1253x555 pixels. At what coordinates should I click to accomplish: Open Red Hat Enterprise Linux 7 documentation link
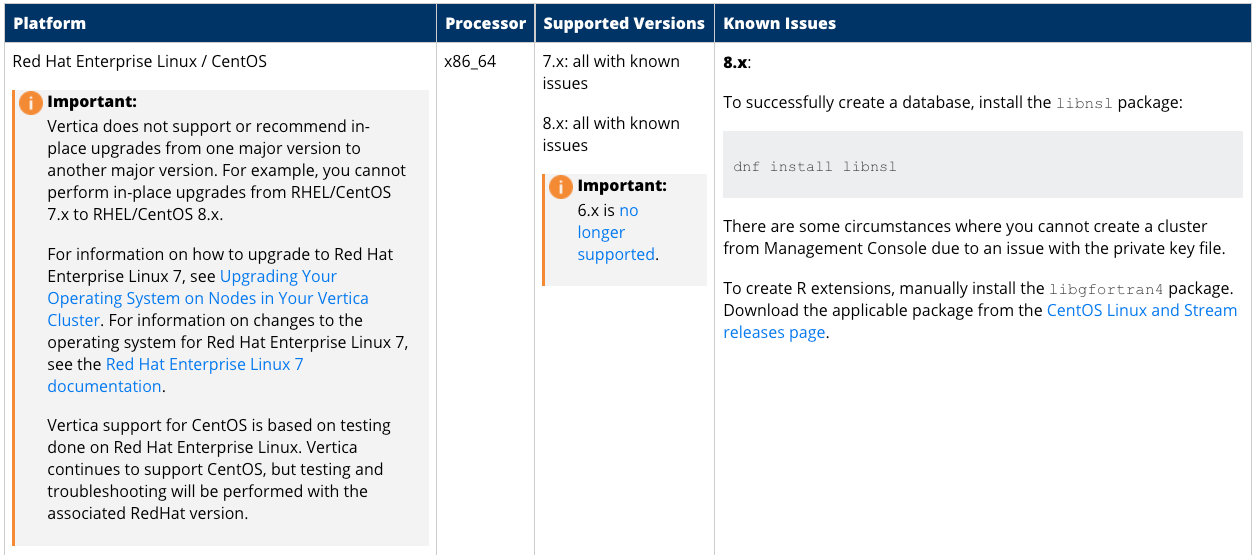tap(175, 375)
